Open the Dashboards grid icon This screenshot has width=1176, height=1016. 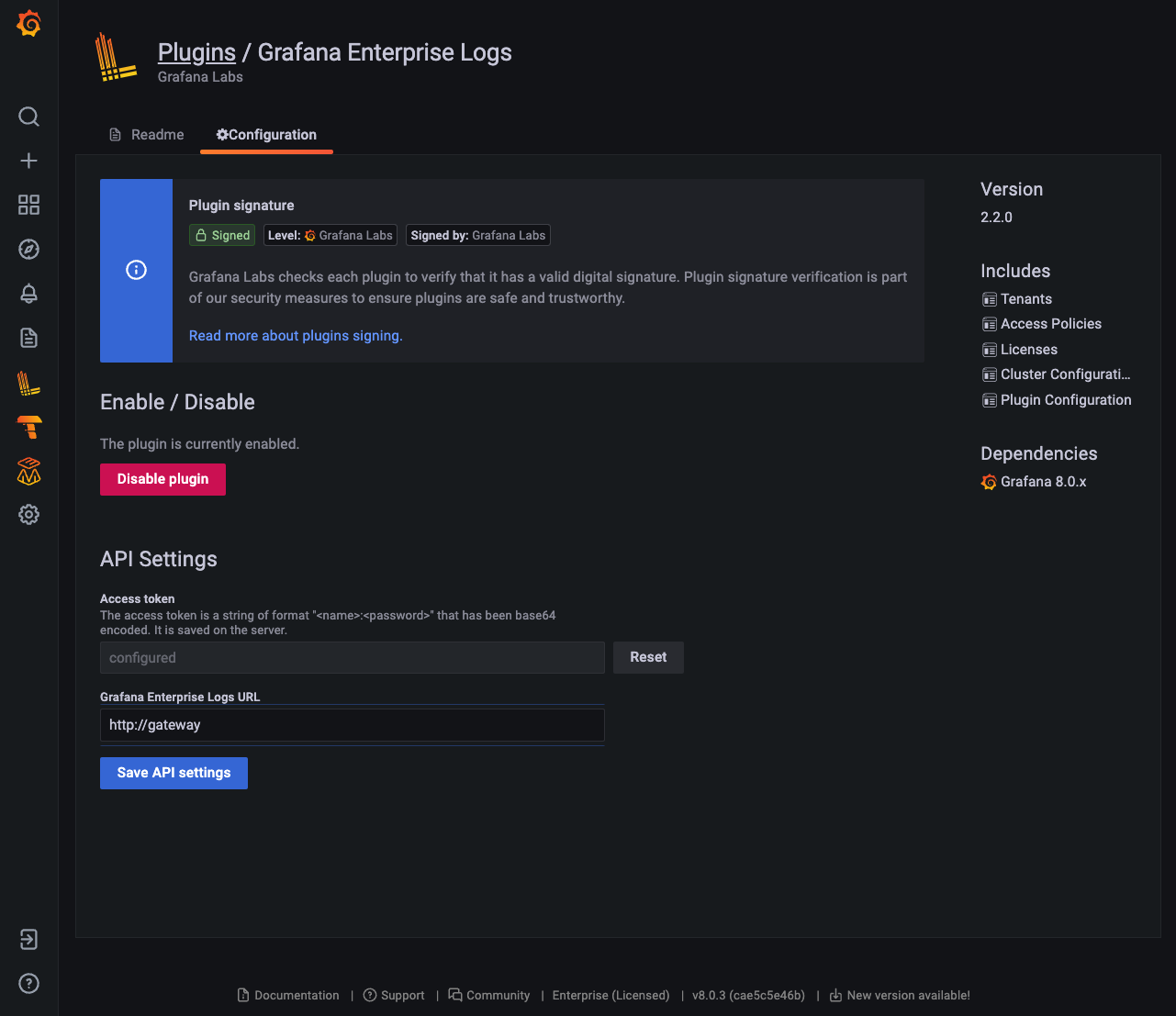tap(29, 205)
